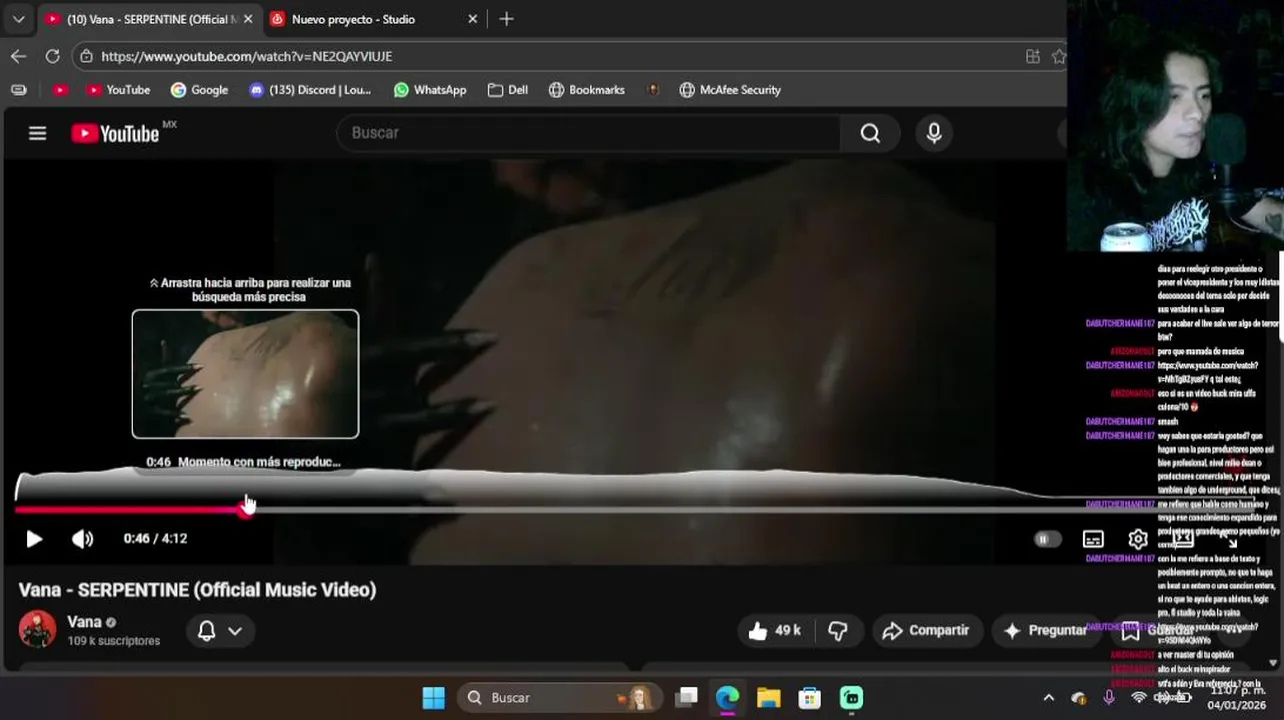The width and height of the screenshot is (1284, 720).
Task: Open the player settings gear
Action: tap(1138, 539)
